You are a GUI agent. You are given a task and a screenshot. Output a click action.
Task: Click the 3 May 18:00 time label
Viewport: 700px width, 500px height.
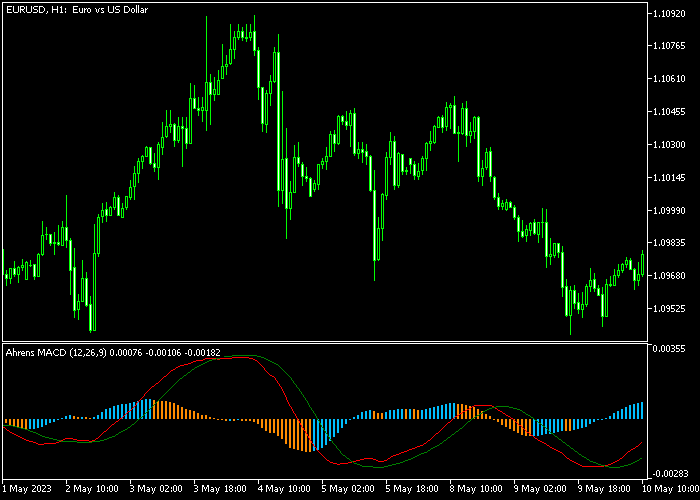tap(220, 489)
